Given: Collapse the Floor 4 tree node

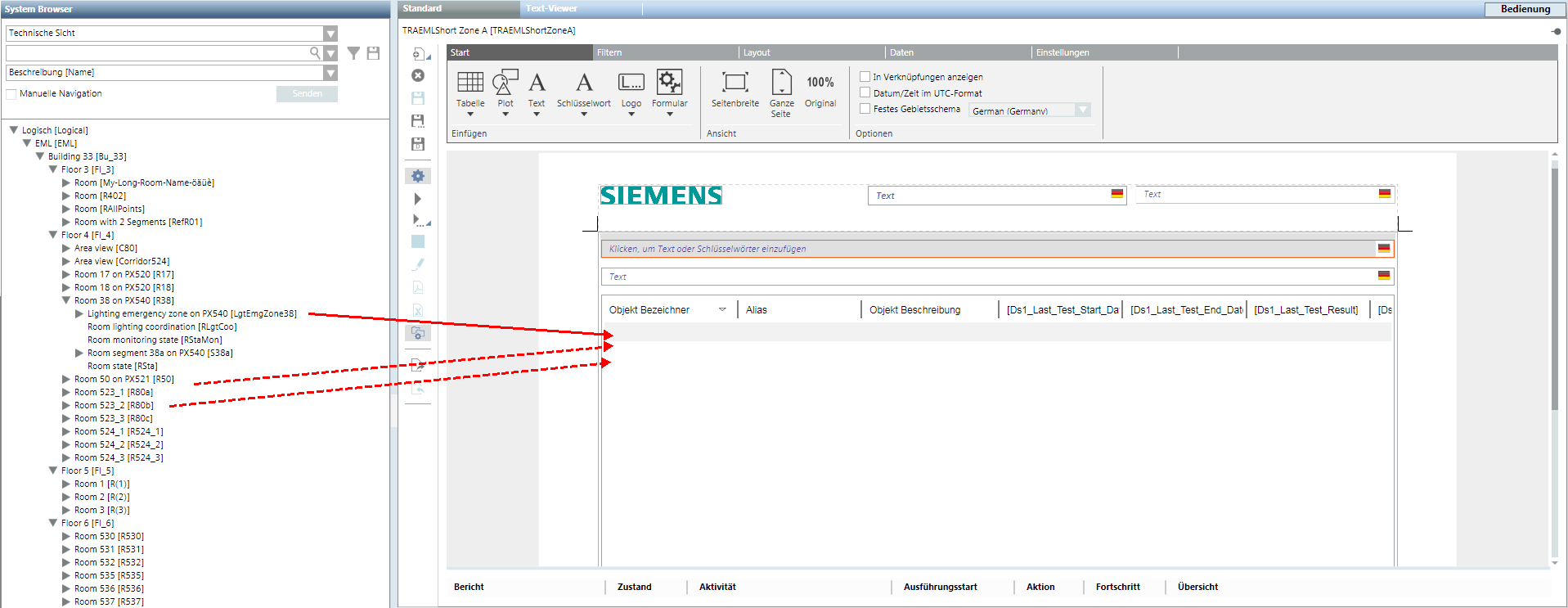Looking at the screenshot, I should (53, 235).
